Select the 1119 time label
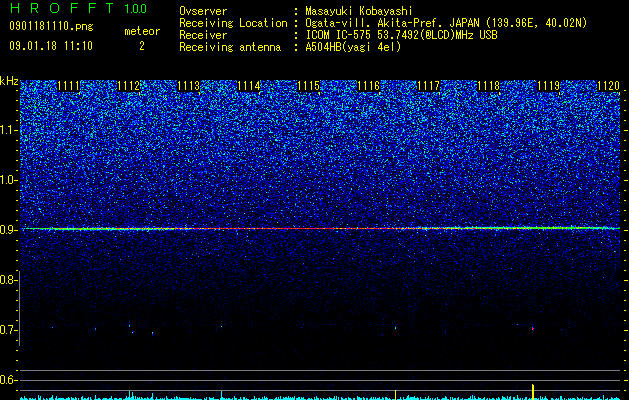Viewport: 629px width, 400px height. (548, 86)
